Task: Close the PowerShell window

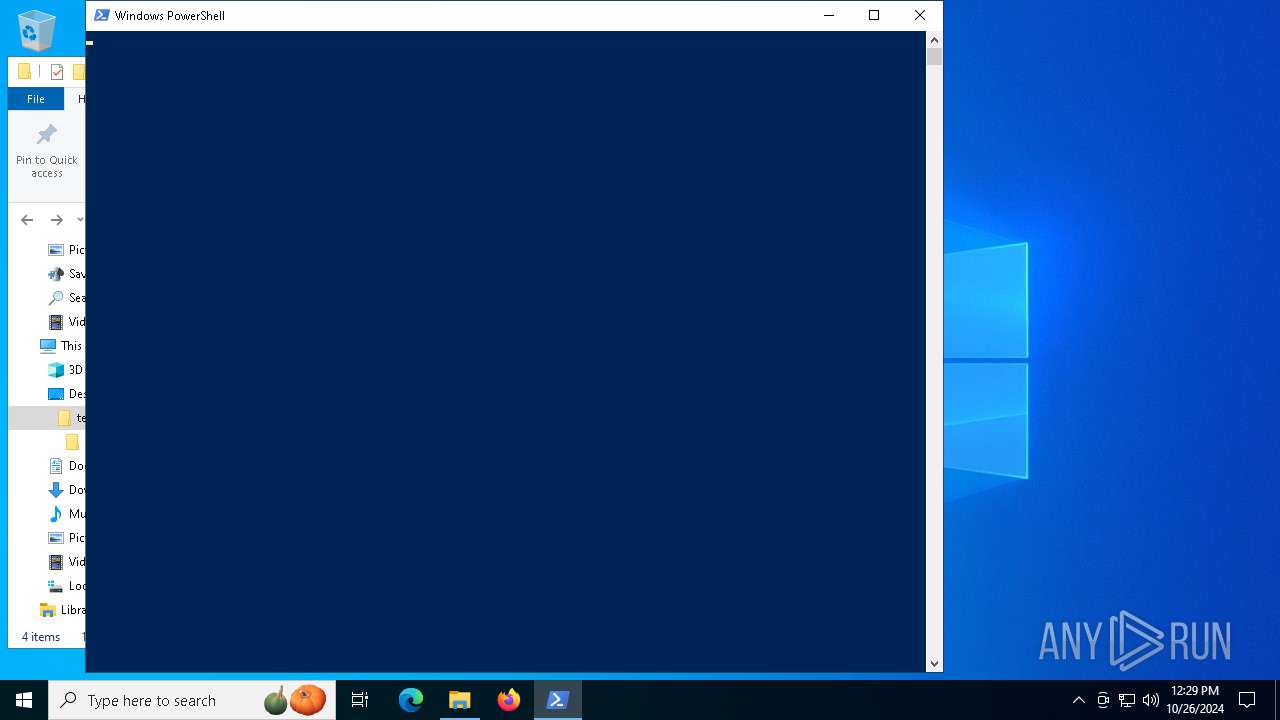Action: point(920,15)
